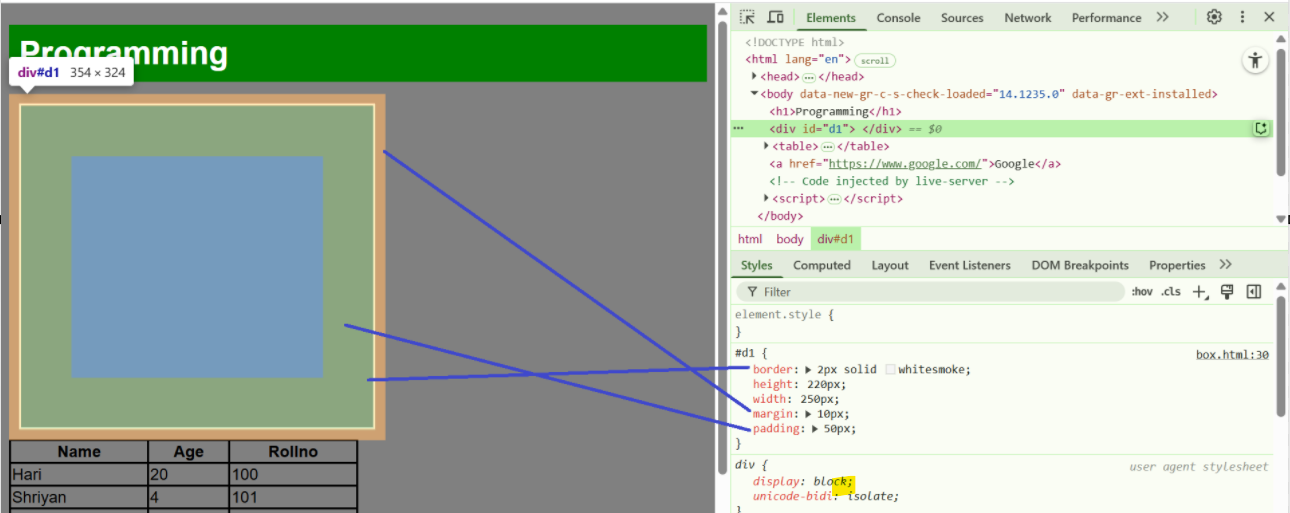Click the Rollno table header
The height and width of the screenshot is (513, 1290).
[293, 451]
